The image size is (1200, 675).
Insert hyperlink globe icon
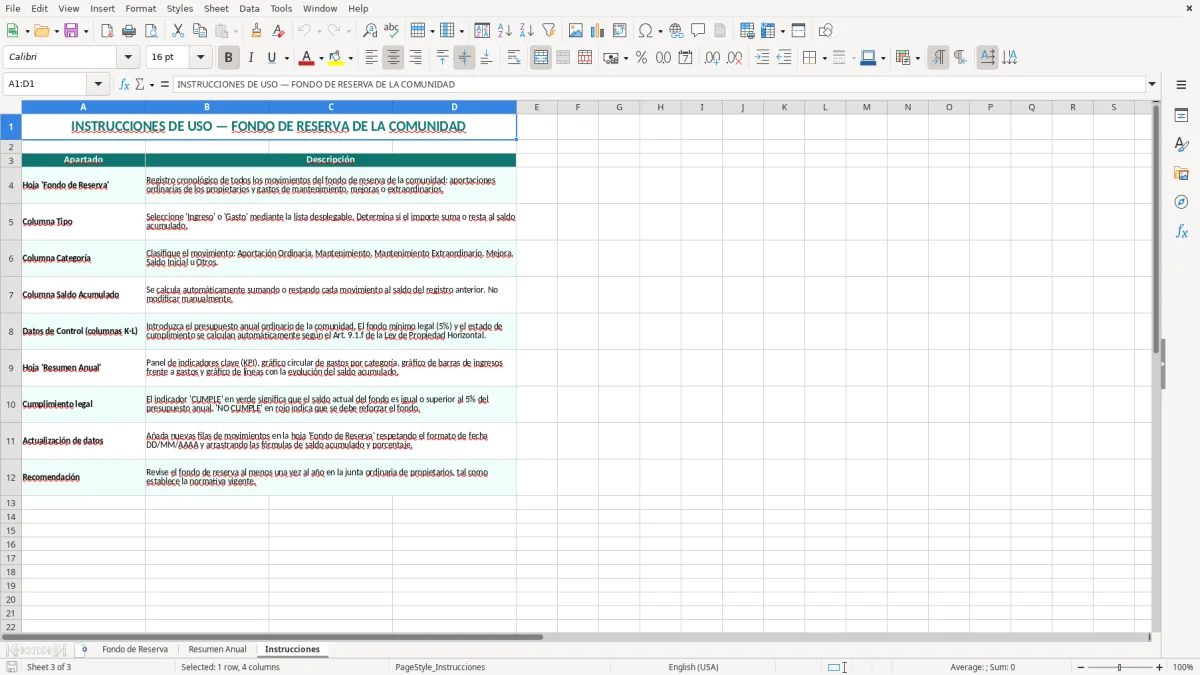pos(676,31)
